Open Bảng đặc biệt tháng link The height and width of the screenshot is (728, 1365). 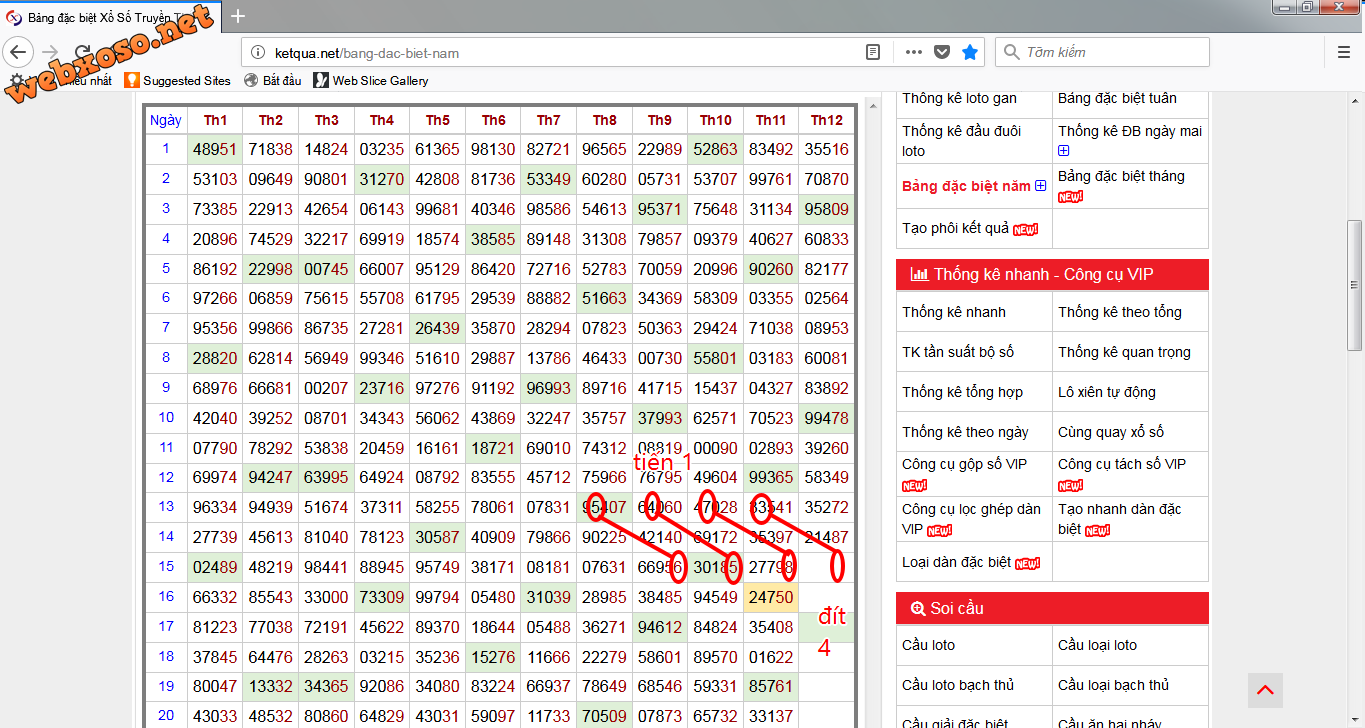tap(1121, 176)
